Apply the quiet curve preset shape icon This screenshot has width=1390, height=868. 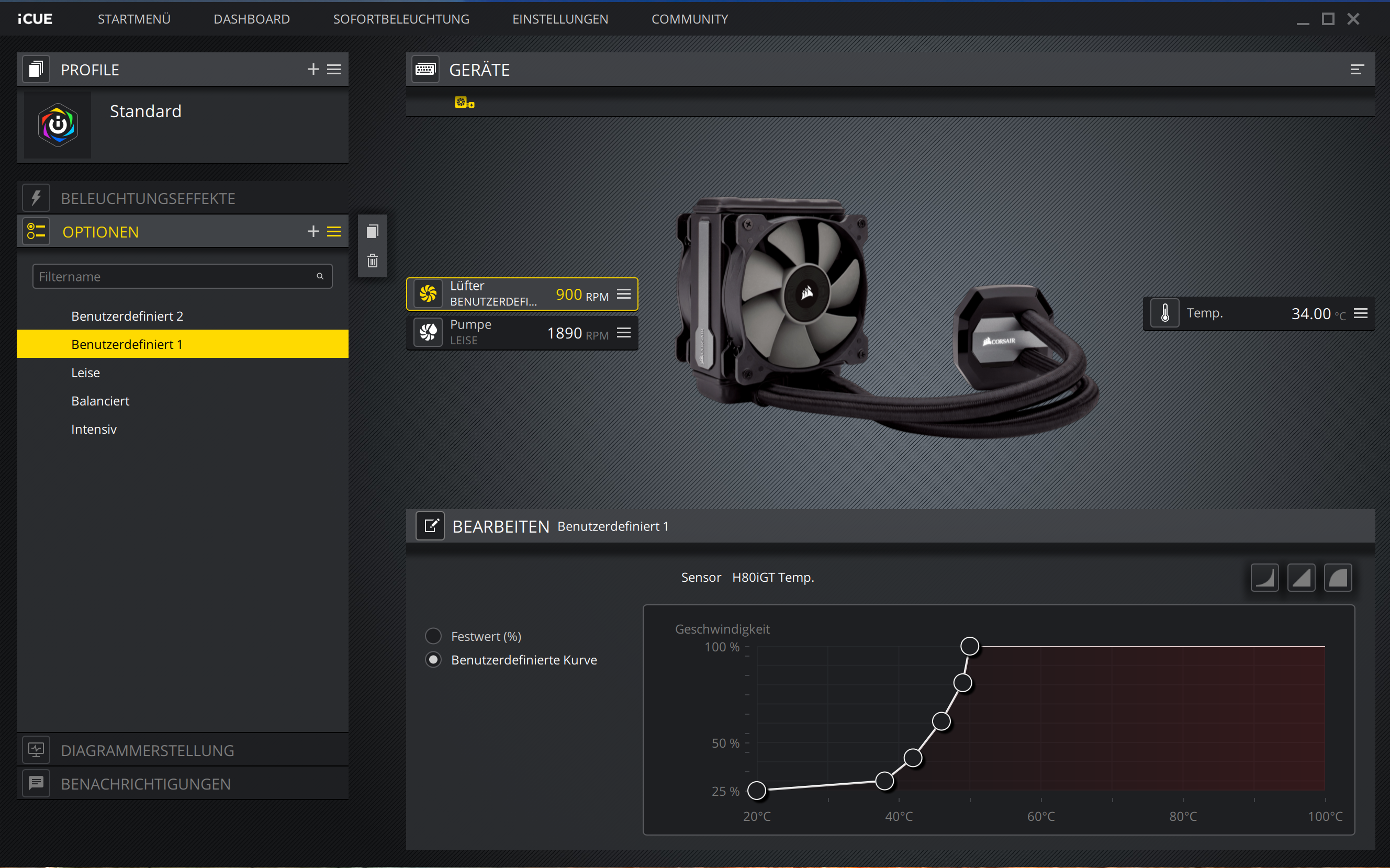pos(1264,578)
